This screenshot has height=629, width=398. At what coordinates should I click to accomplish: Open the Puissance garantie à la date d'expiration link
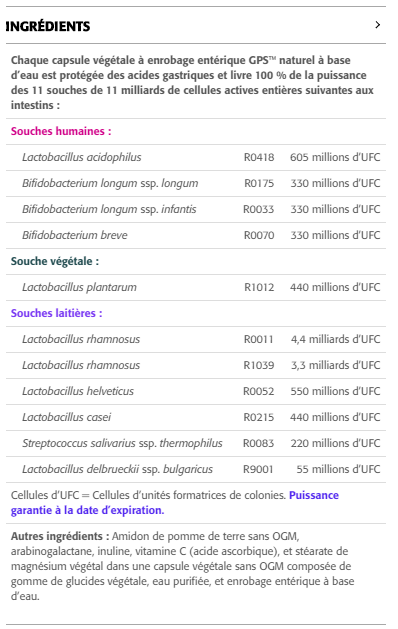175,503
